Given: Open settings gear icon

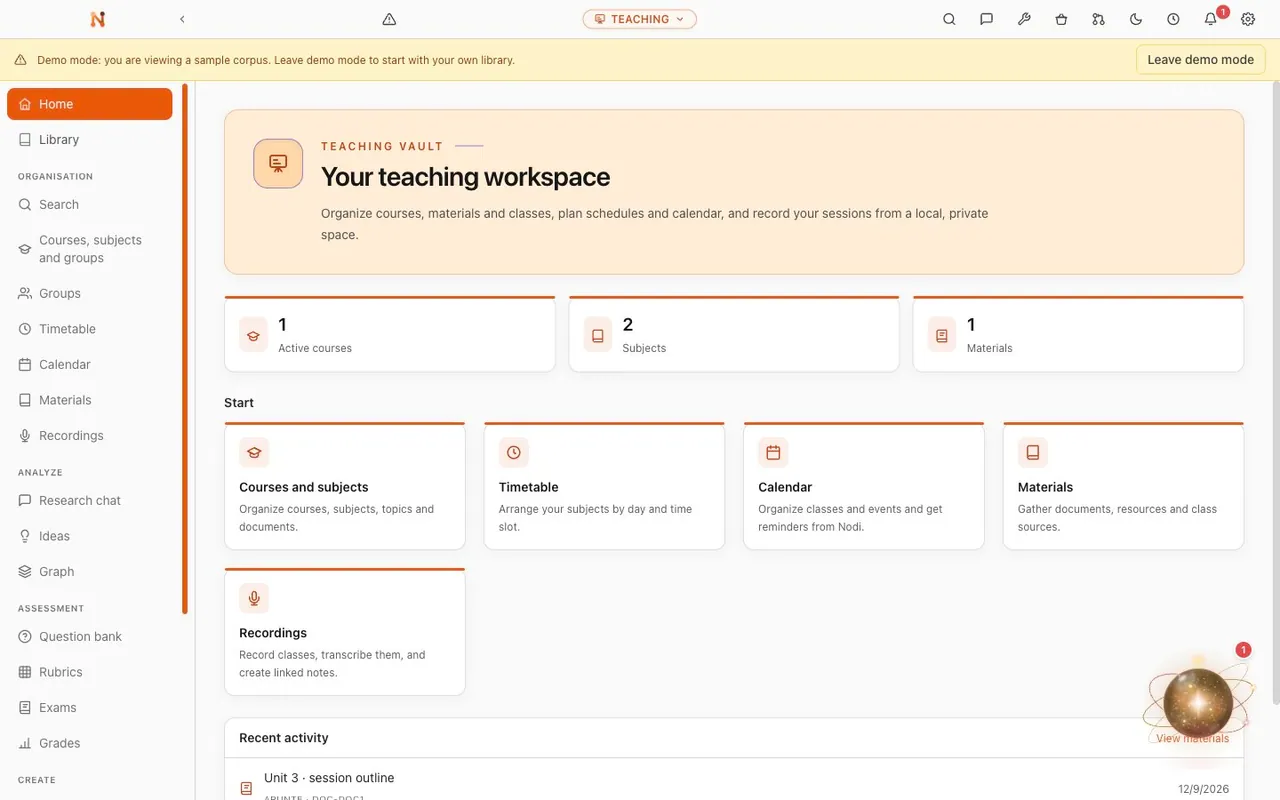Looking at the screenshot, I should (1248, 19).
